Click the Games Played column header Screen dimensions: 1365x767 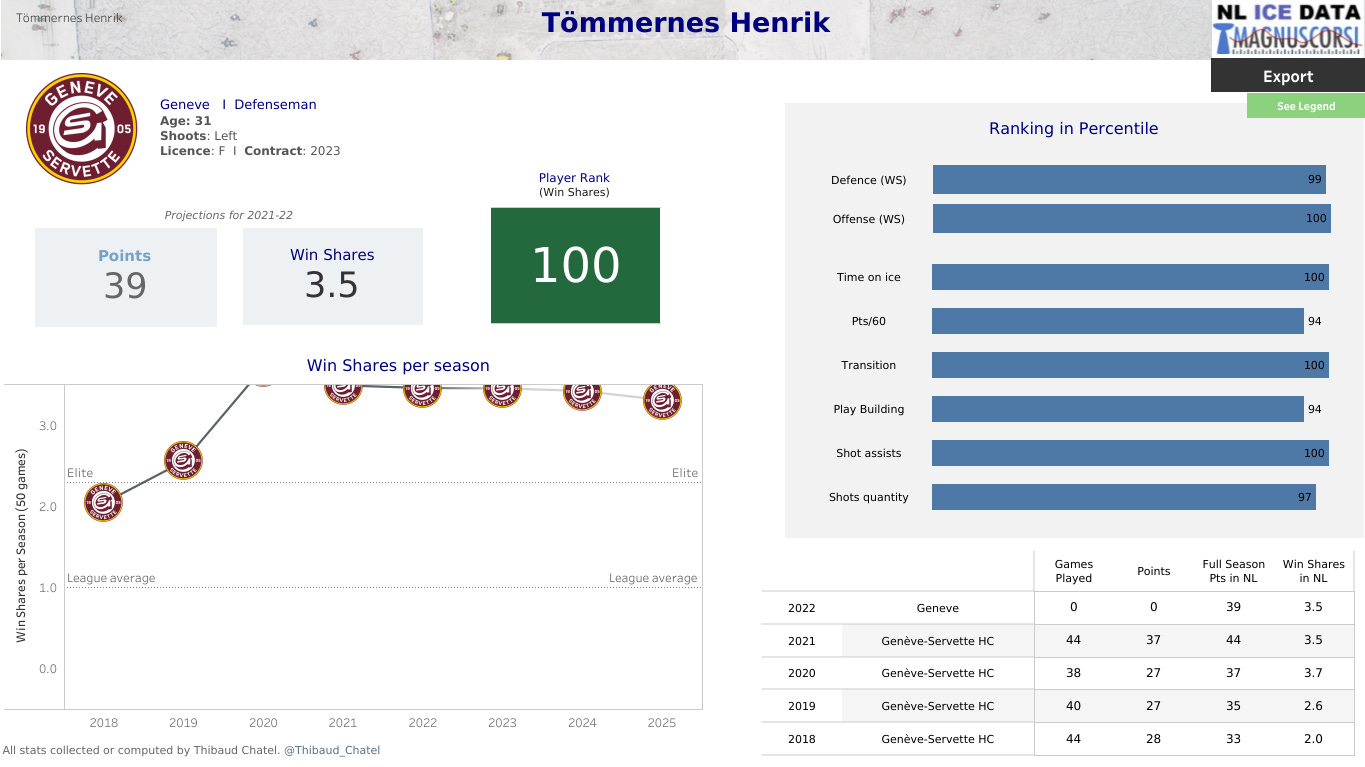coord(1073,571)
